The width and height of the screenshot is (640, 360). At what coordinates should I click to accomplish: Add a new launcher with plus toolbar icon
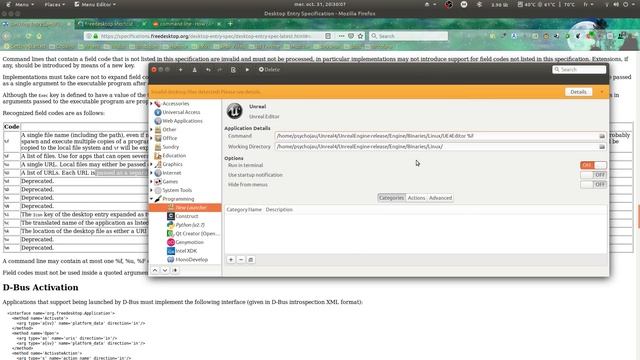(180, 70)
